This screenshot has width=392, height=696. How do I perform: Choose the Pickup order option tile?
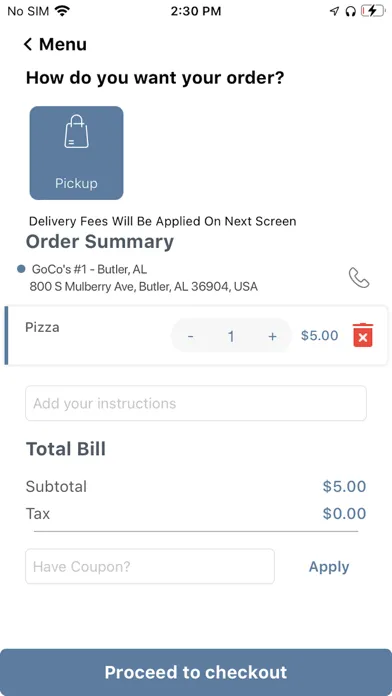tap(76, 153)
